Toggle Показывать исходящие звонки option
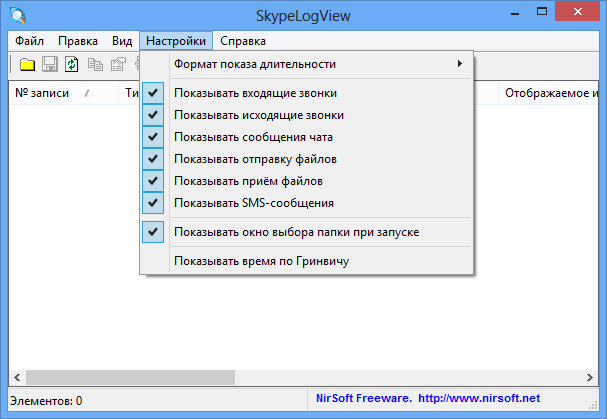Image resolution: width=607 pixels, height=419 pixels. 306,115
